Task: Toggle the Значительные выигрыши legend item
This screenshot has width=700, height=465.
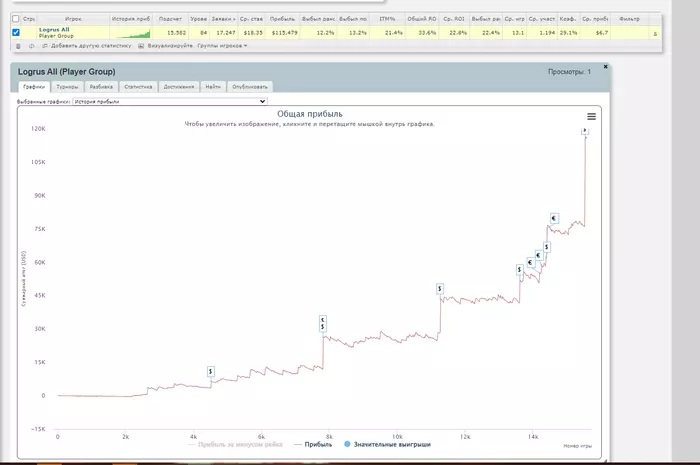Action: pyautogui.click(x=388, y=444)
